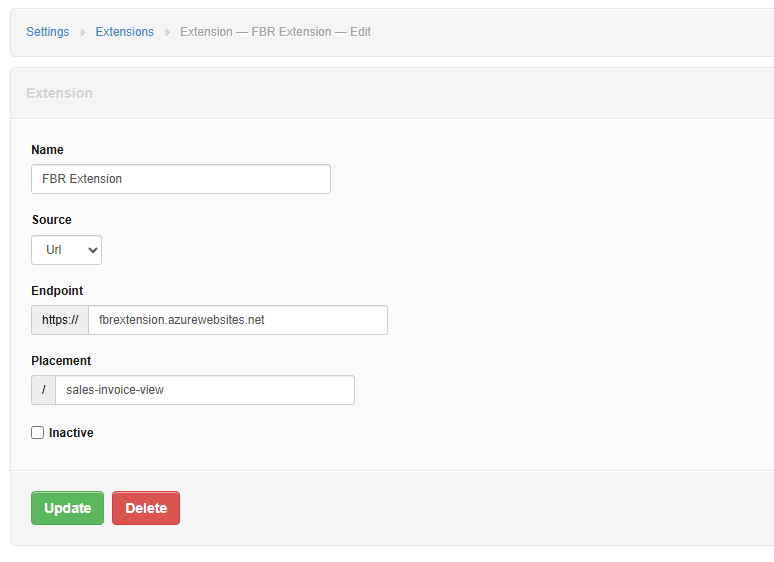Click the Name label

(x=47, y=150)
